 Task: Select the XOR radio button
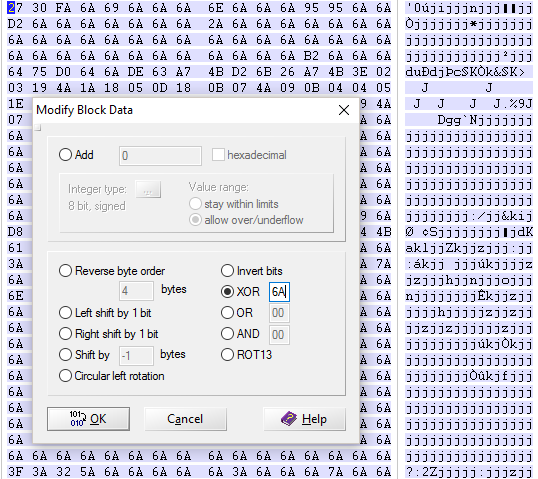tap(227, 292)
